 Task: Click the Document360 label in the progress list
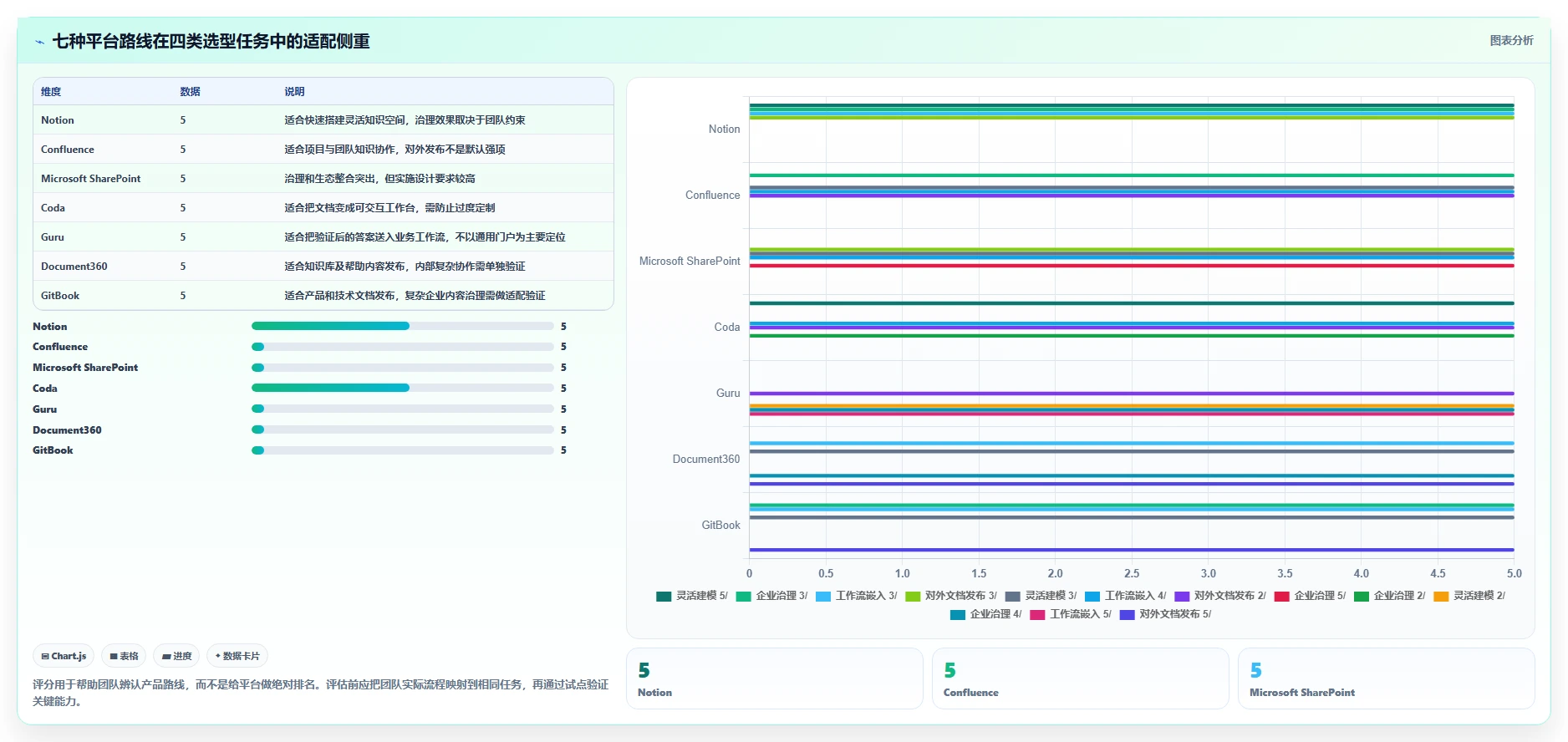[67, 430]
